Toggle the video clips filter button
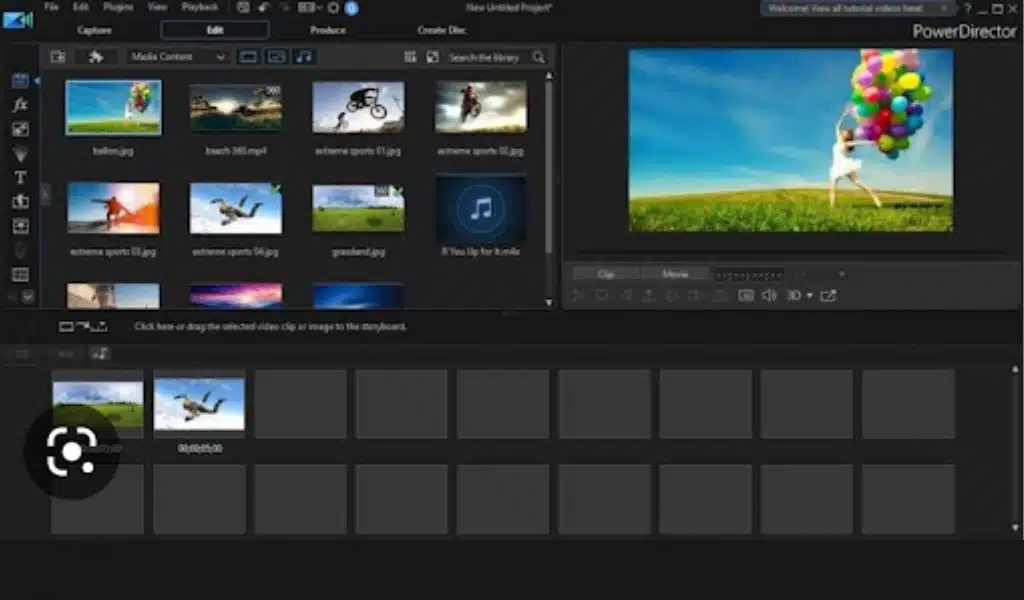 point(248,57)
